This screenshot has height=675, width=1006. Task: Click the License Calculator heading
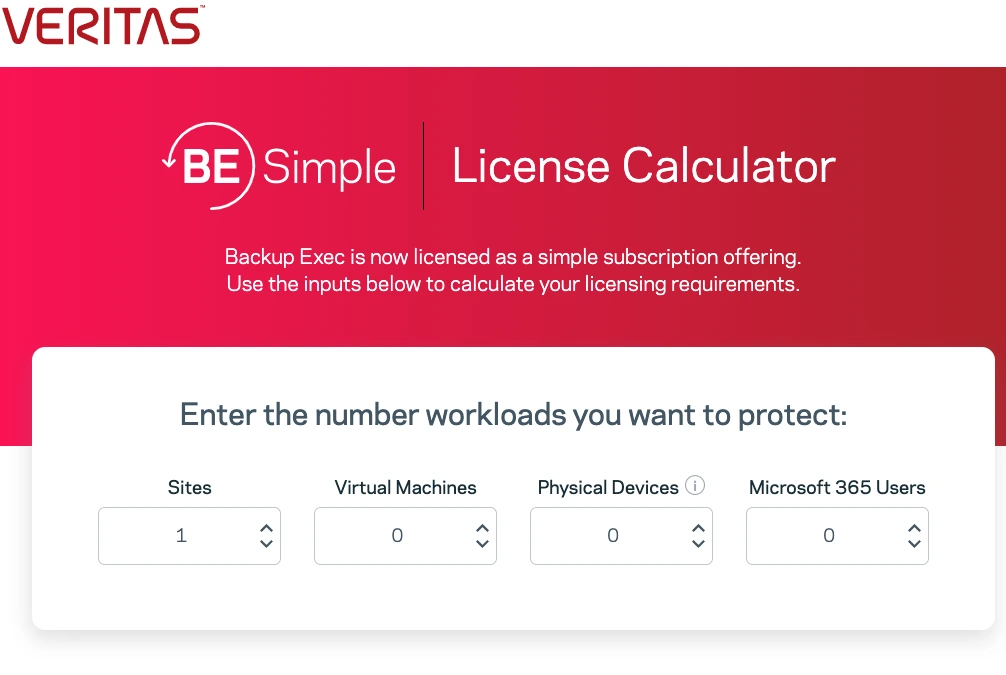pyautogui.click(x=644, y=166)
